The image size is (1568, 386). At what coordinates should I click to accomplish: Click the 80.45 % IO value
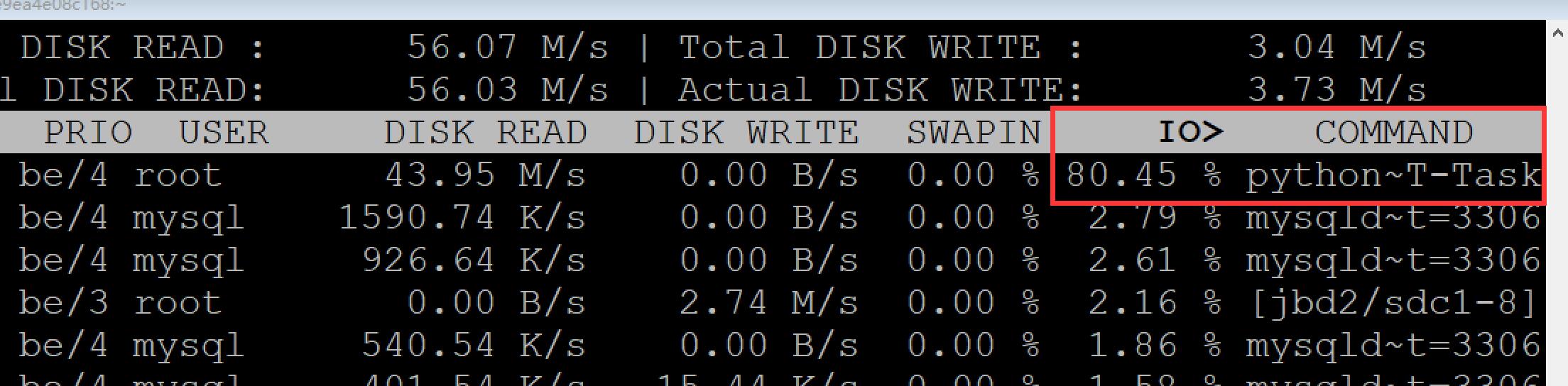(x=1143, y=175)
